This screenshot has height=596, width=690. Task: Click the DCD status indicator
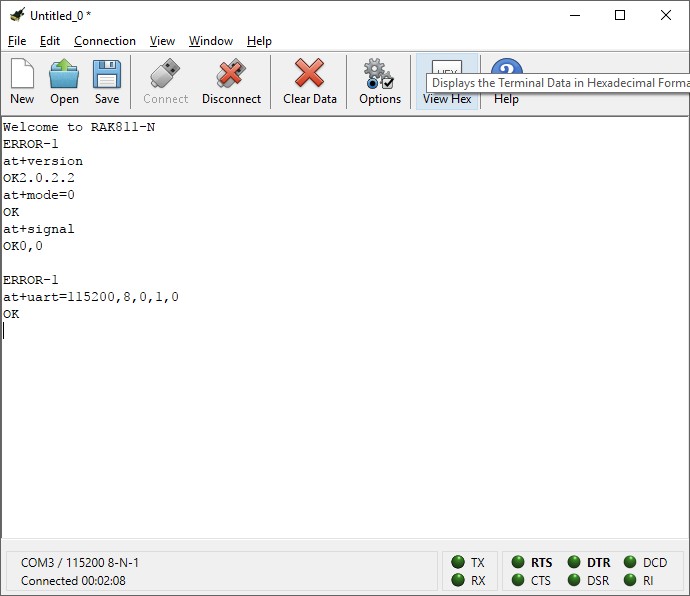631,563
